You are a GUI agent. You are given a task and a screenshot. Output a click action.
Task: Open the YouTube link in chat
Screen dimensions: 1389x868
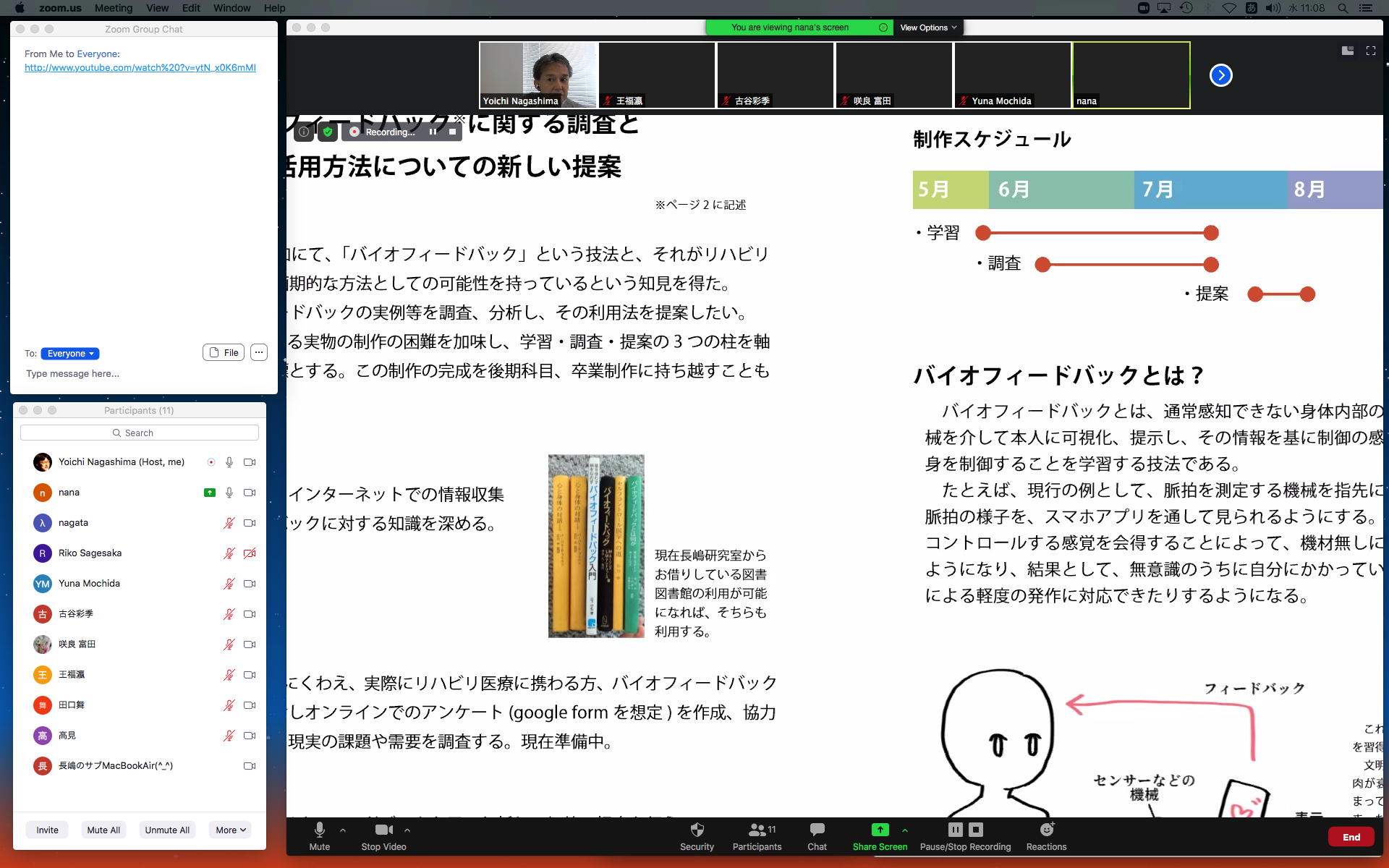coord(140,67)
